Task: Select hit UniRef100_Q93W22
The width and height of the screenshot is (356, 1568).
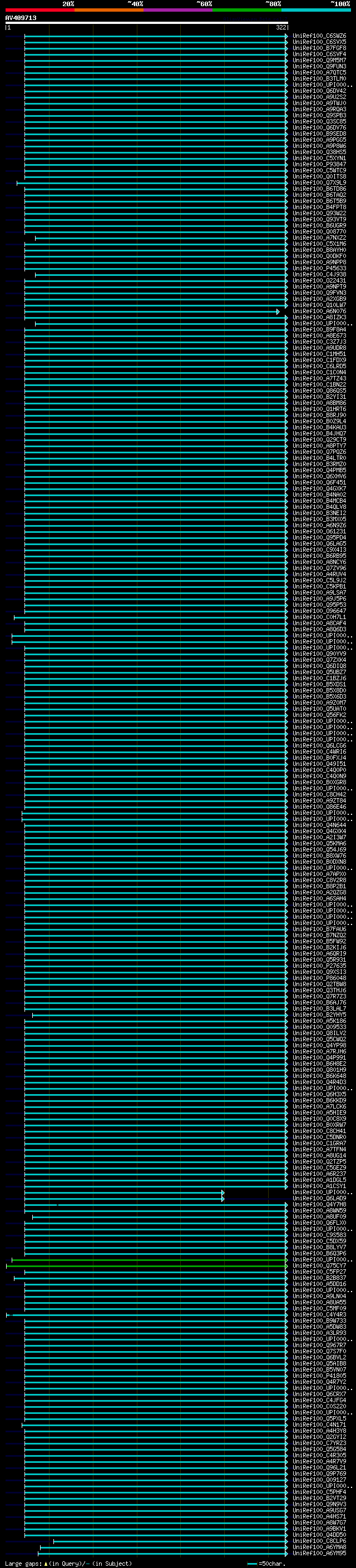Action: coord(319,214)
